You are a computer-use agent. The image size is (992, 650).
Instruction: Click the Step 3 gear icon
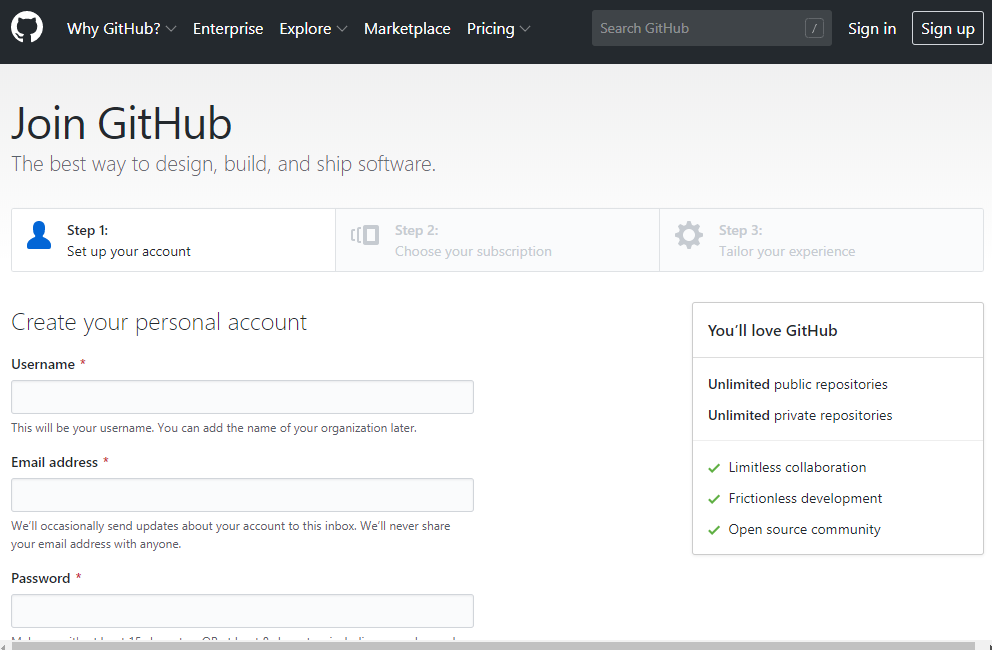pos(688,236)
